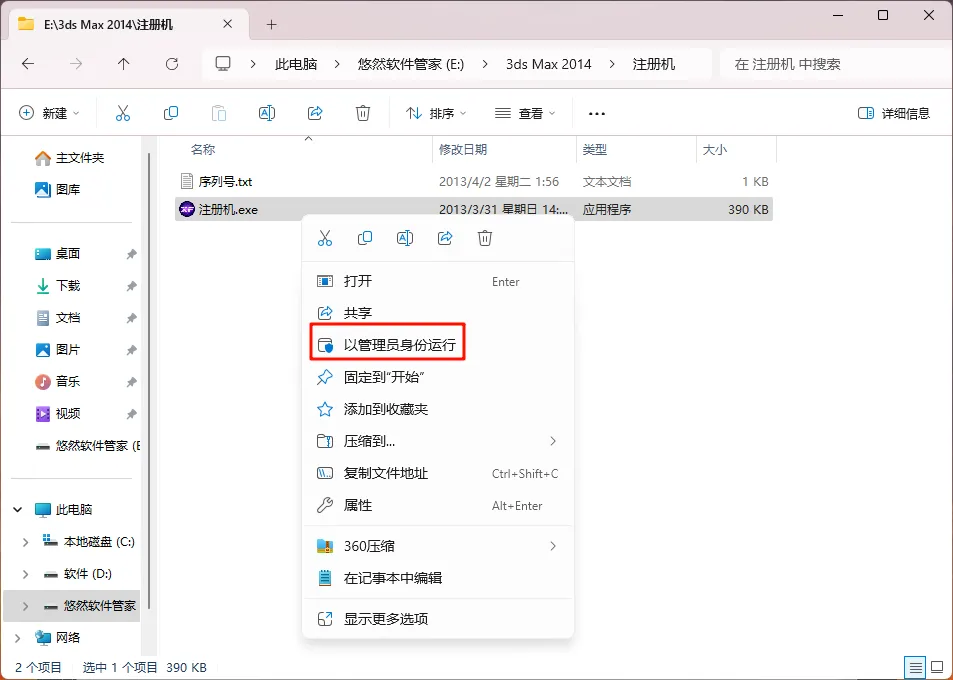Click Copy icon in the context menu

click(365, 238)
